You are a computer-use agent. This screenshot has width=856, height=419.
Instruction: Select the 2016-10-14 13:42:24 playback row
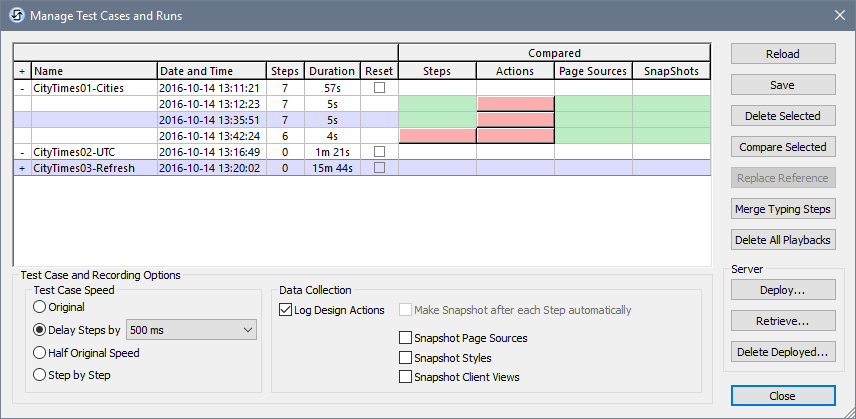pos(210,136)
